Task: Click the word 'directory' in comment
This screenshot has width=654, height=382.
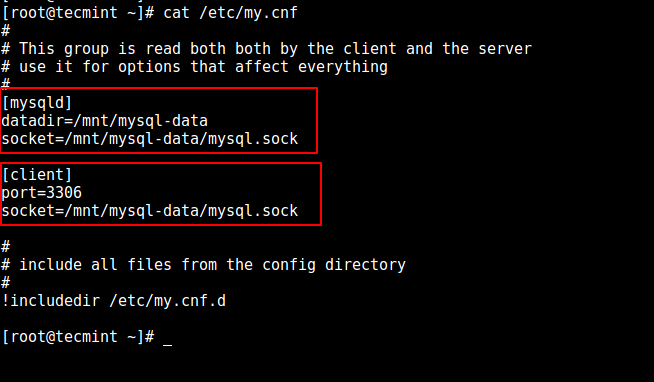Action: click(x=365, y=265)
